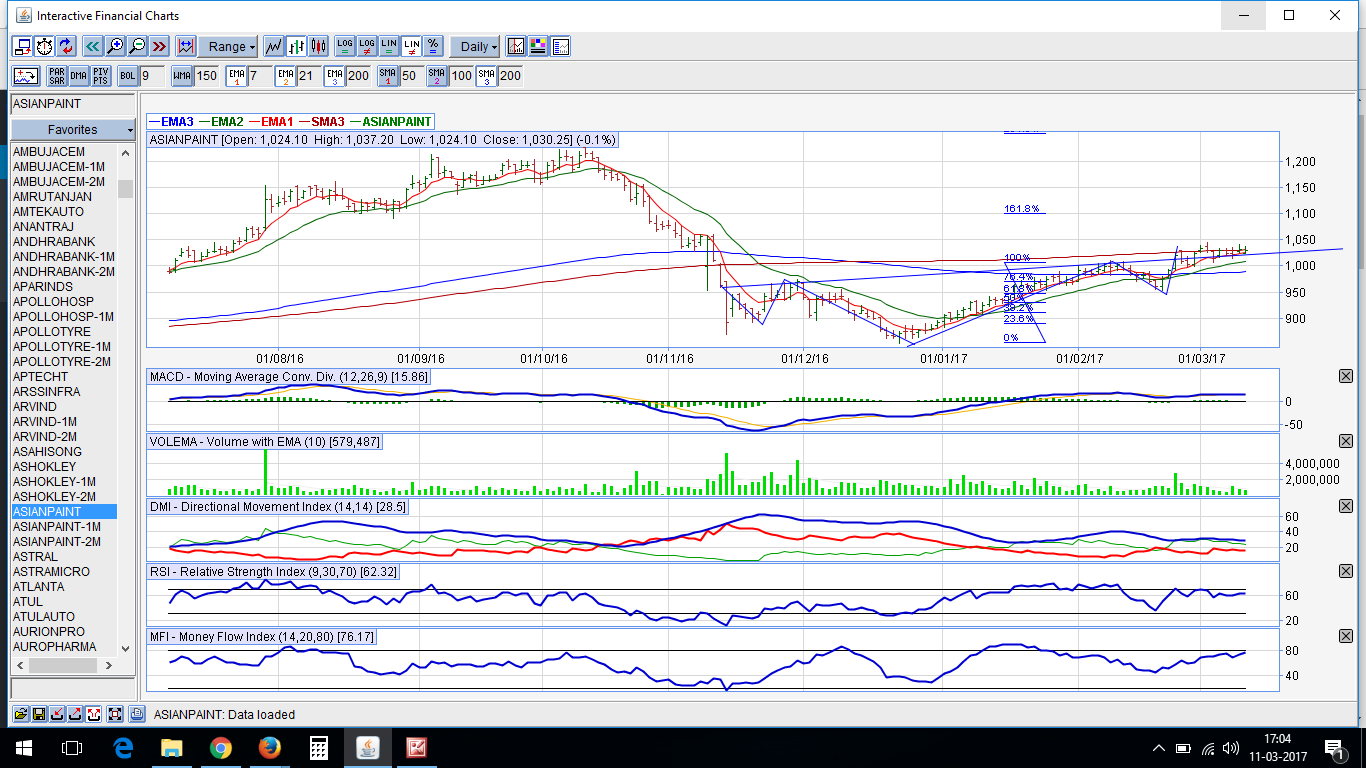1366x768 pixels.
Task: Click the drawing tools icon in second toolbar
Action: [x=26, y=76]
